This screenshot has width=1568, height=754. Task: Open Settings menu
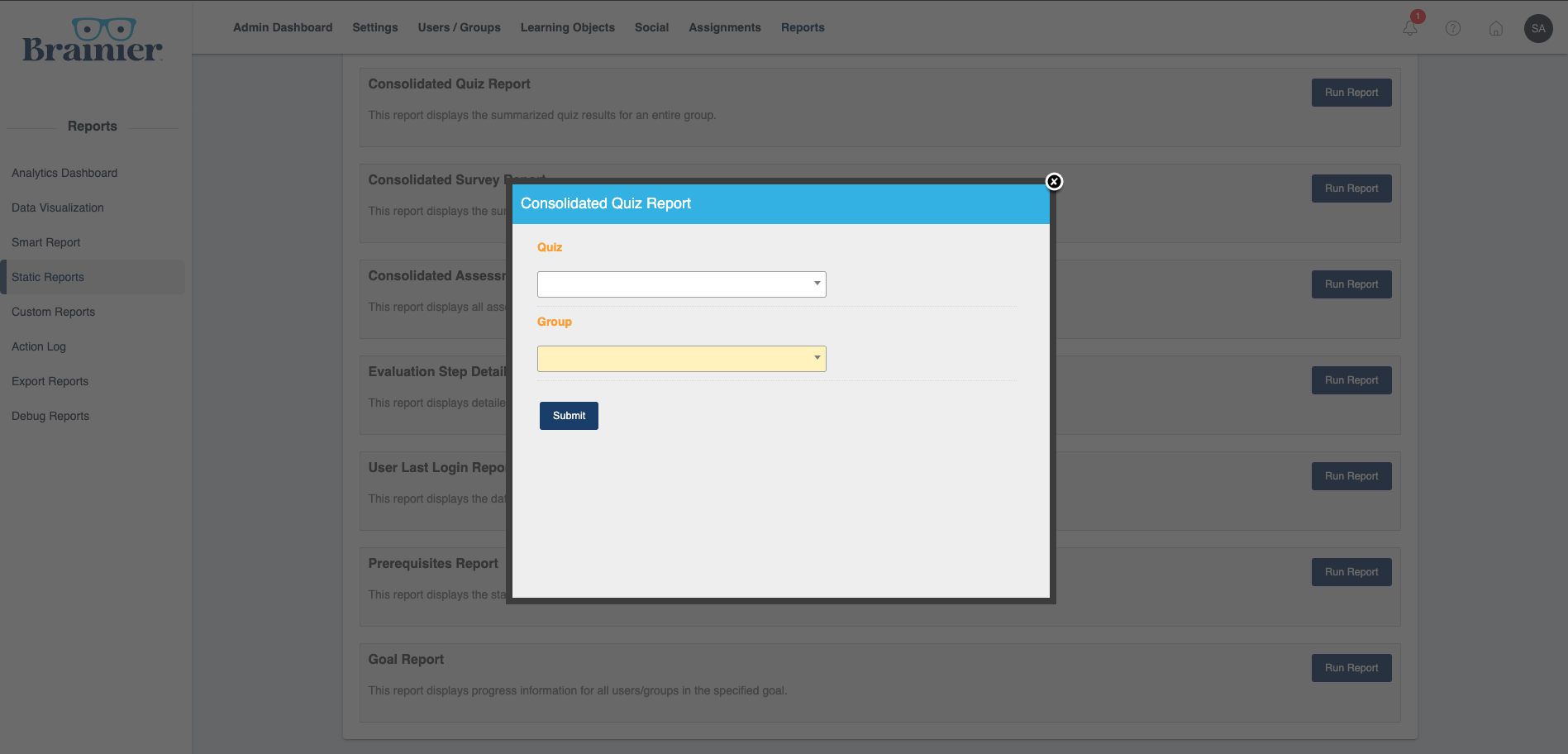(x=375, y=27)
